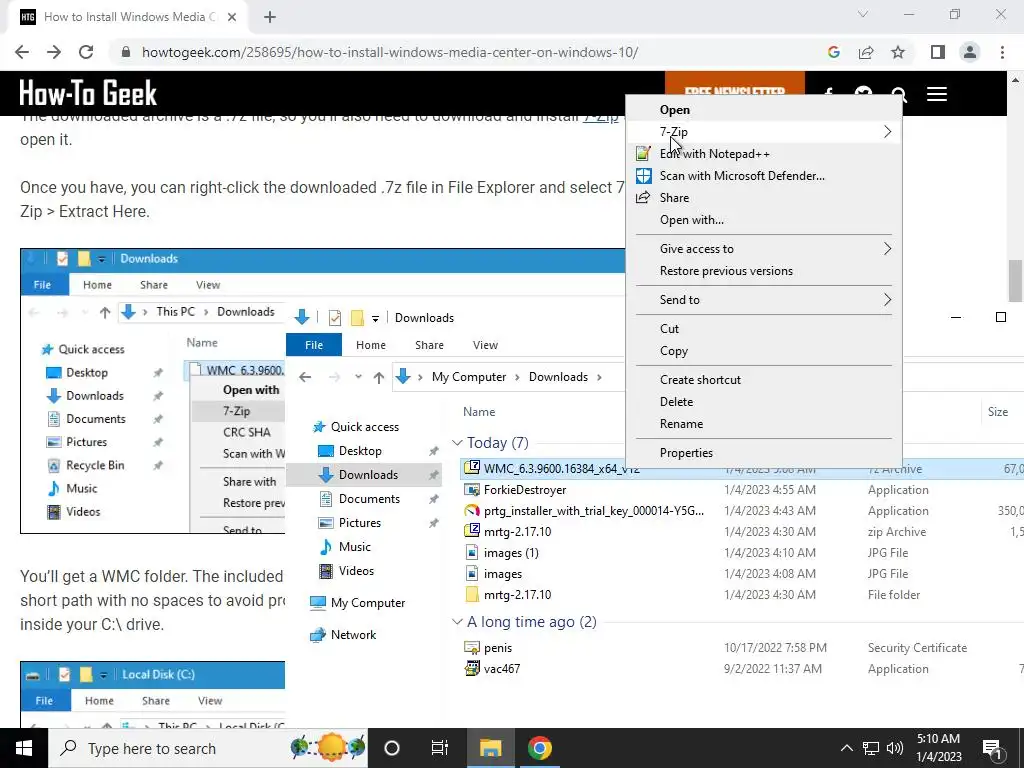Image resolution: width=1024 pixels, height=768 pixels.
Task: Choose Edit with Notepad++
Action: [x=765, y=154]
